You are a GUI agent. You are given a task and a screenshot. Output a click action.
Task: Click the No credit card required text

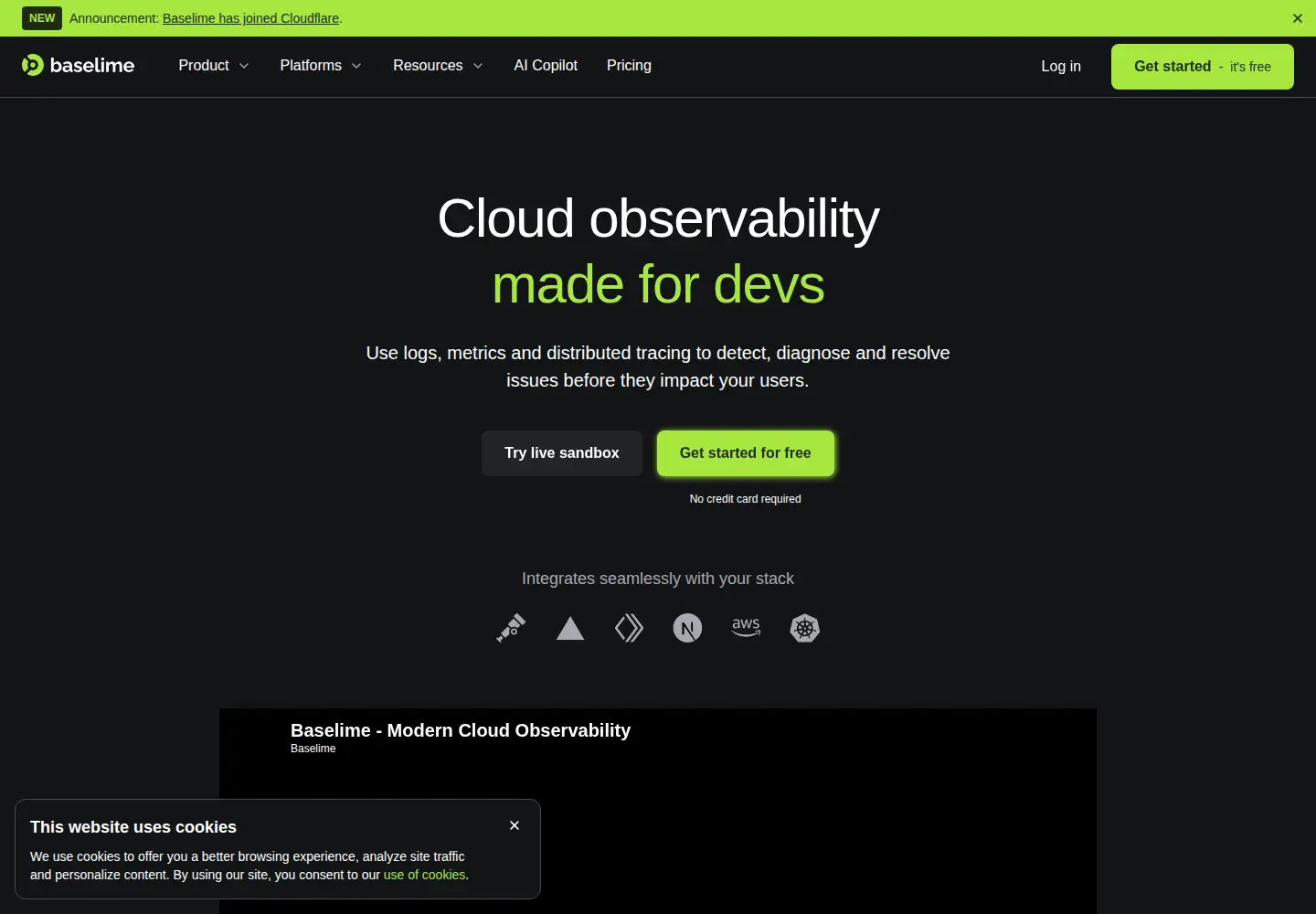click(746, 499)
